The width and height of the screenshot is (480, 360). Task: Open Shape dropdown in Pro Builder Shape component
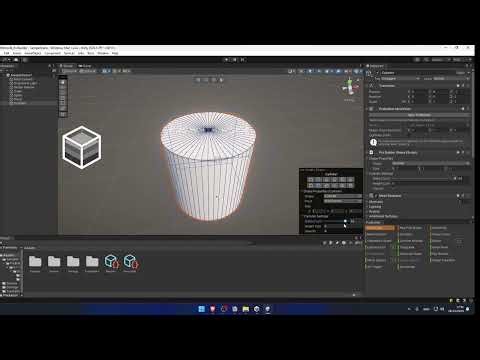point(431,163)
